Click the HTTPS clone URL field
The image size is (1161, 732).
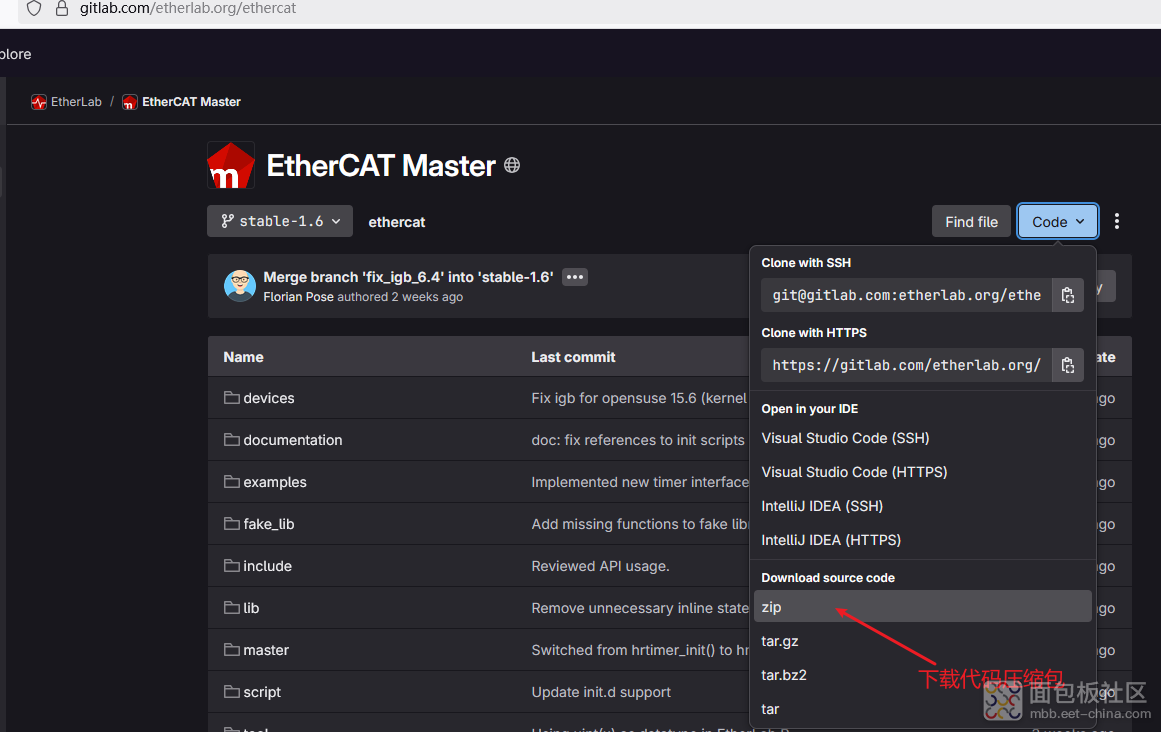[x=906, y=365]
